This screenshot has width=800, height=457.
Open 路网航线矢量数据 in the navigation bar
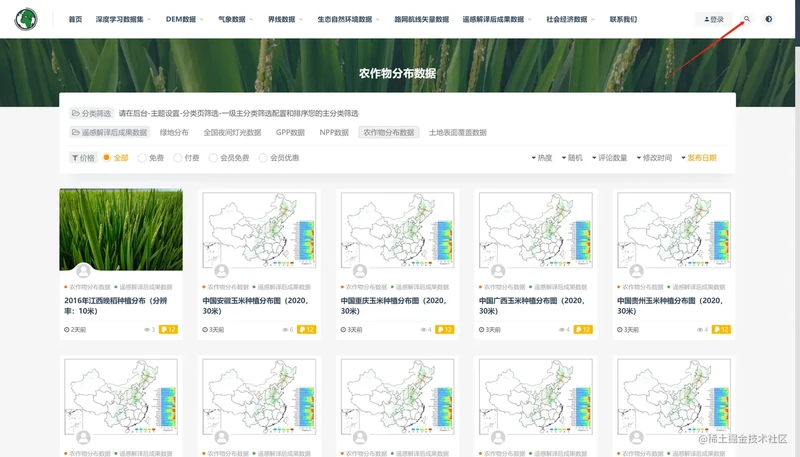[421, 19]
